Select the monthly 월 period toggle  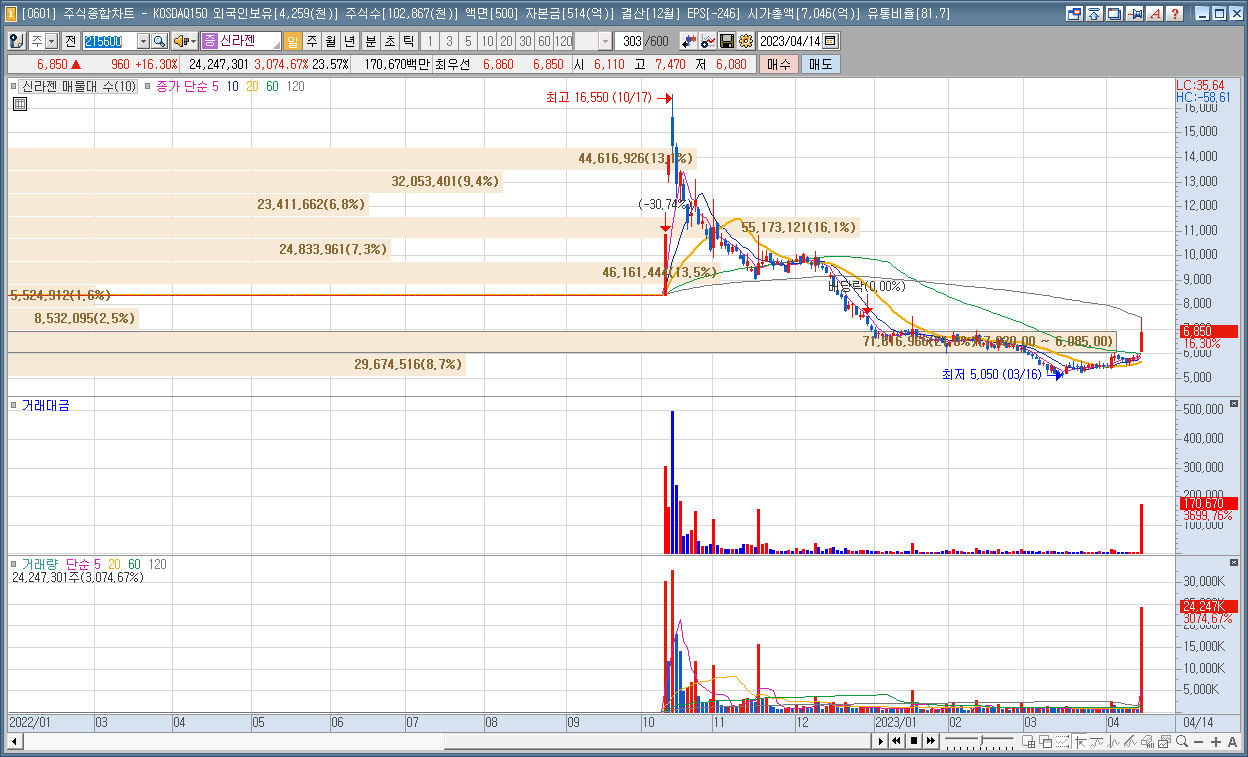[x=331, y=41]
